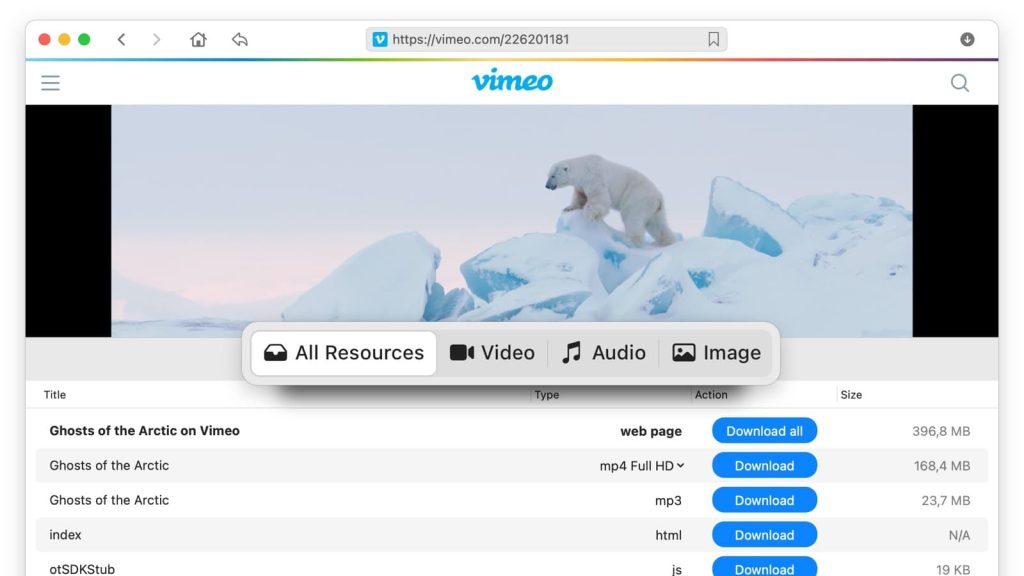Switch to the Image tab

tap(716, 353)
